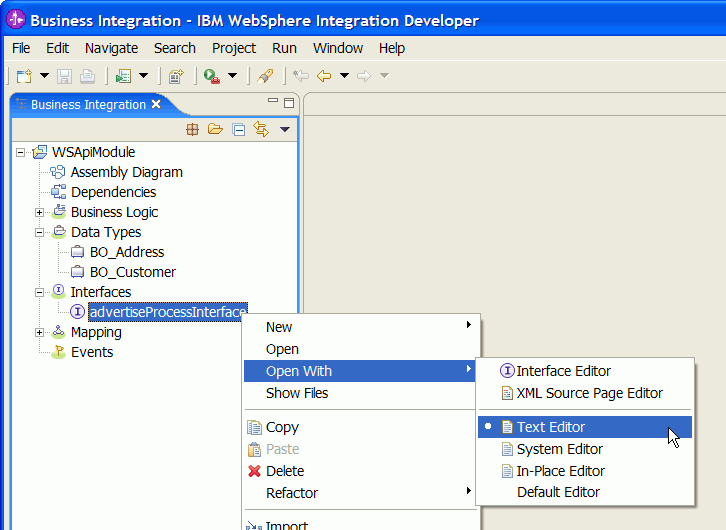The height and width of the screenshot is (530, 726).
Task: Open the New wizard dropdown arrow
Action: click(44, 75)
